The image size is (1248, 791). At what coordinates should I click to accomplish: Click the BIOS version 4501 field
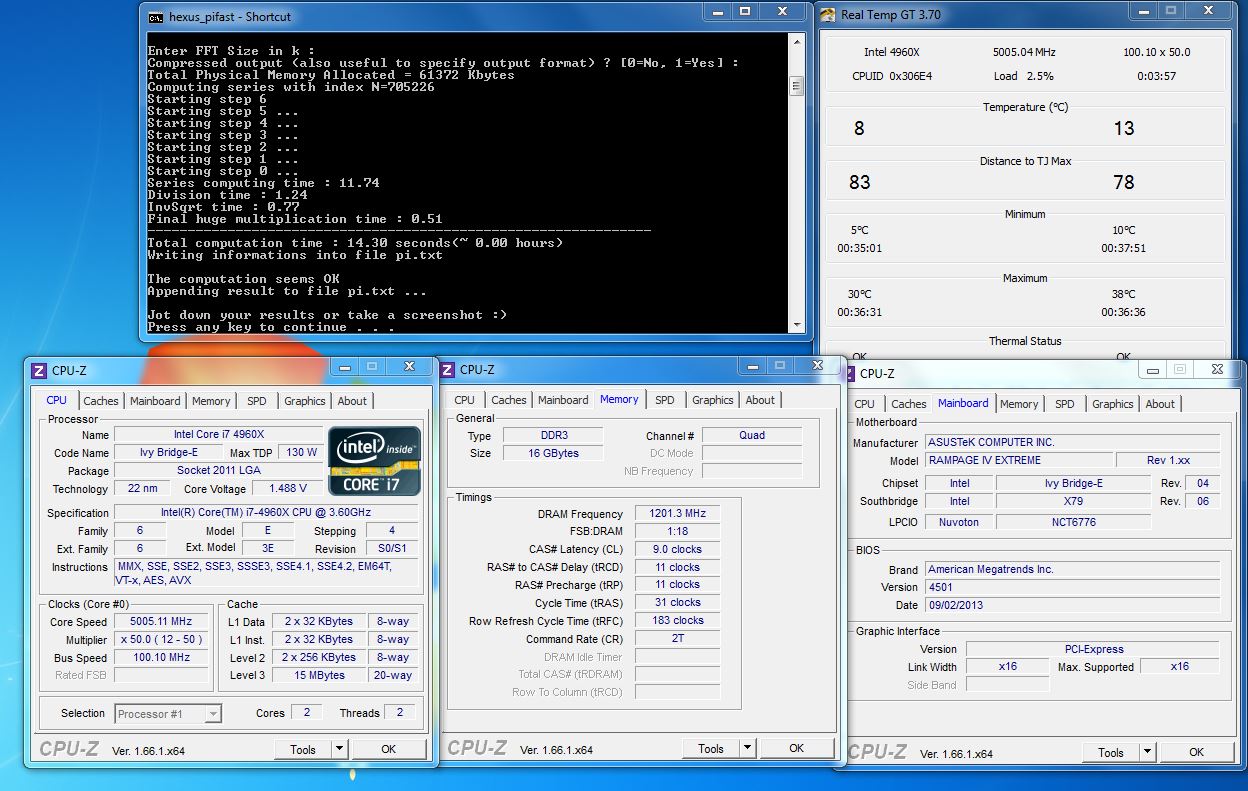(x=1072, y=587)
